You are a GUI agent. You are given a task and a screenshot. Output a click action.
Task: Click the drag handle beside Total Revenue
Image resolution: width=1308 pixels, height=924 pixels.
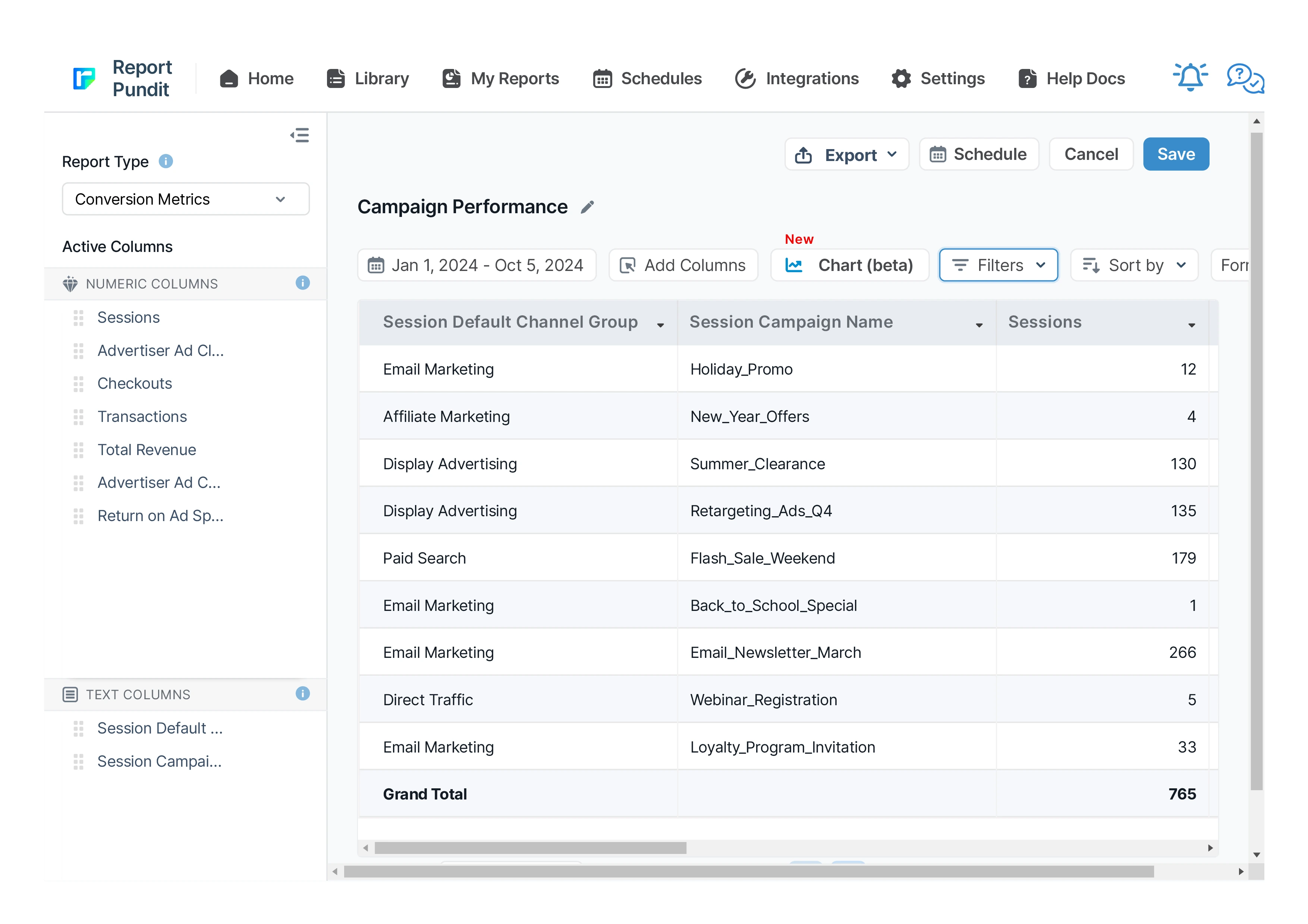coord(79,450)
